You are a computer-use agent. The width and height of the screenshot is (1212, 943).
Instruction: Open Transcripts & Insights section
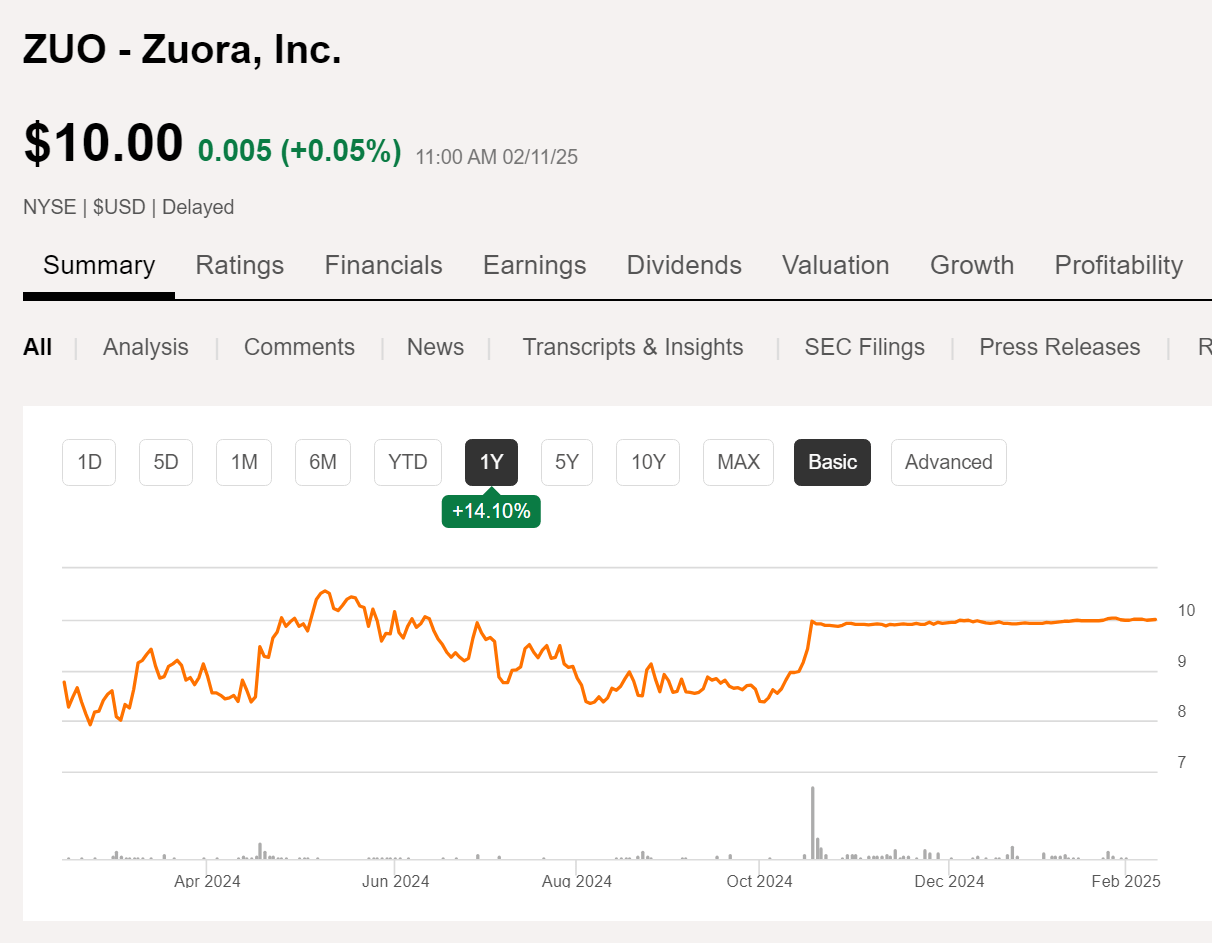pyautogui.click(x=632, y=347)
